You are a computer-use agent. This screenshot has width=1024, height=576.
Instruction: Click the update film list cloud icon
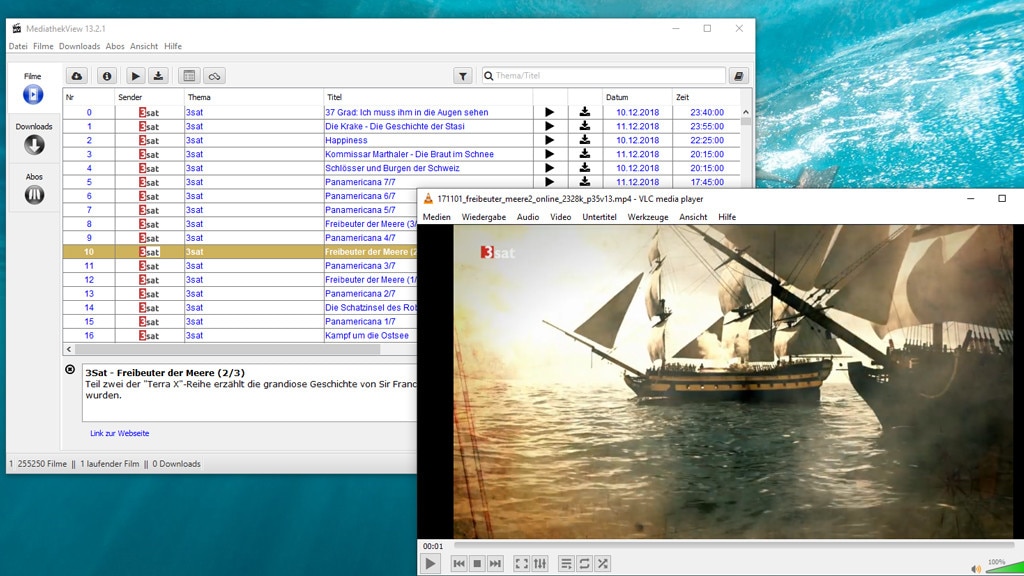pyautogui.click(x=77, y=76)
